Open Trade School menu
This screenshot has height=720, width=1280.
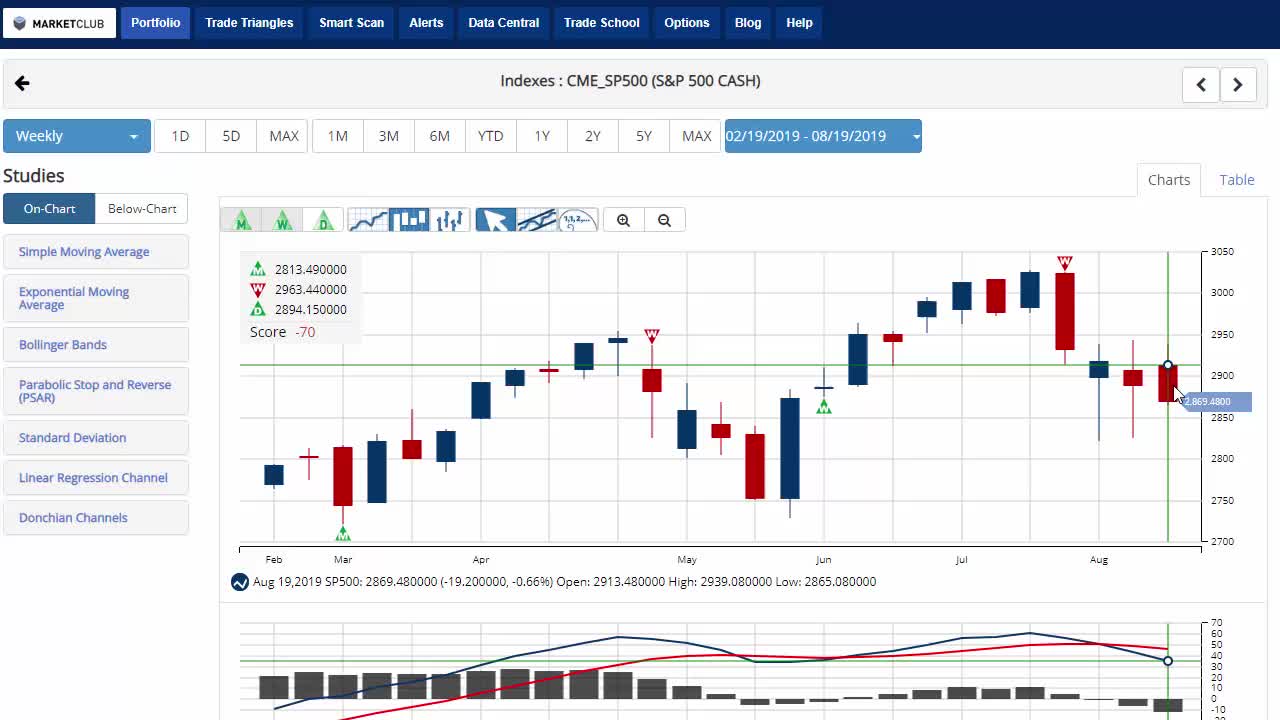[602, 23]
